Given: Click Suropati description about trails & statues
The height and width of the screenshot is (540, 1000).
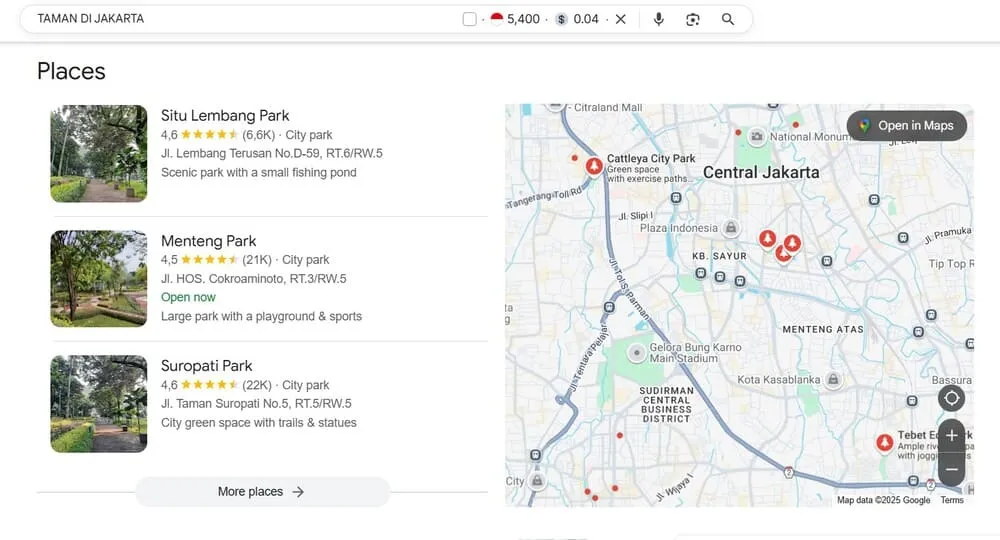Looking at the screenshot, I should tap(259, 423).
